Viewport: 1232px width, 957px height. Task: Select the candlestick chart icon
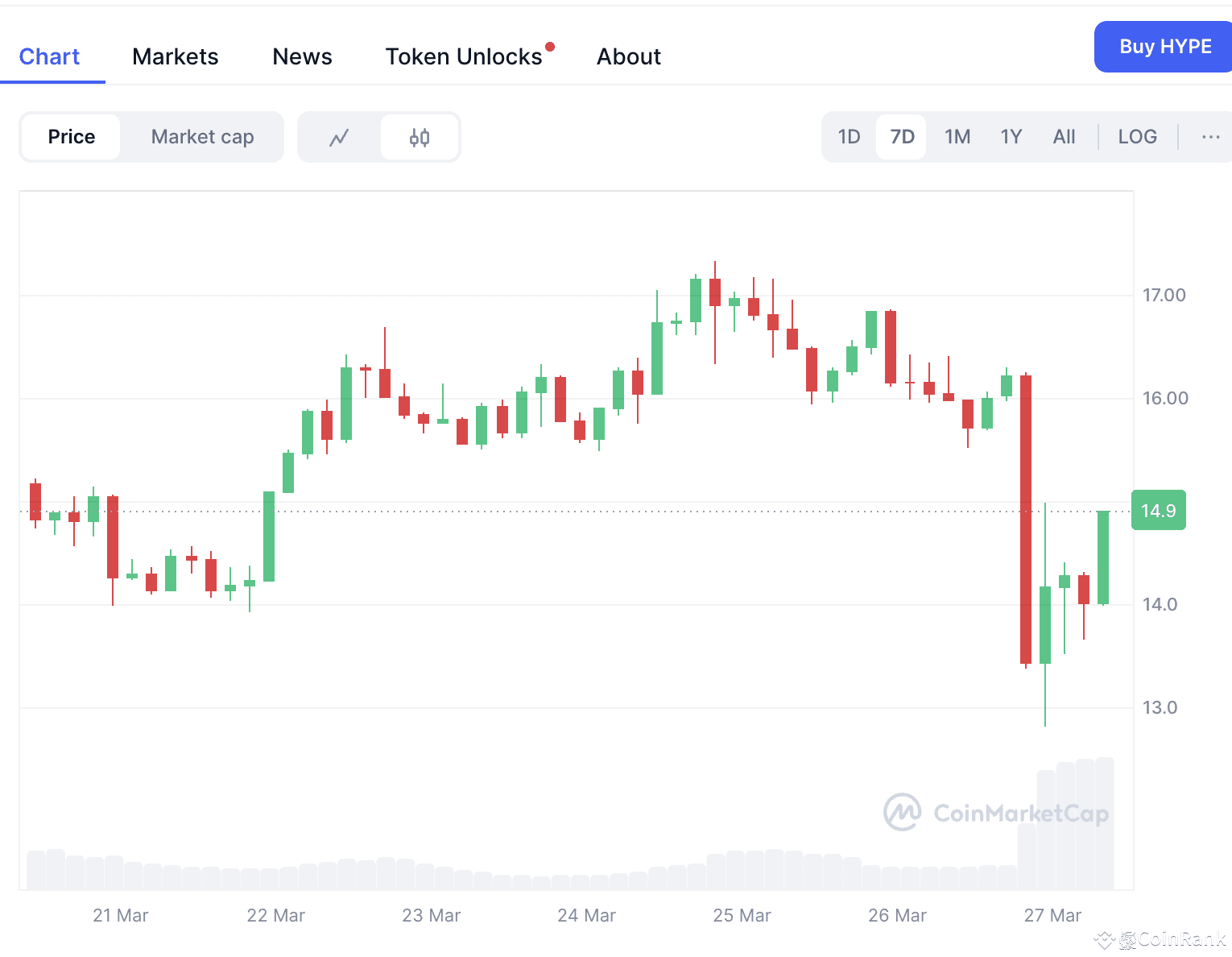pos(419,137)
